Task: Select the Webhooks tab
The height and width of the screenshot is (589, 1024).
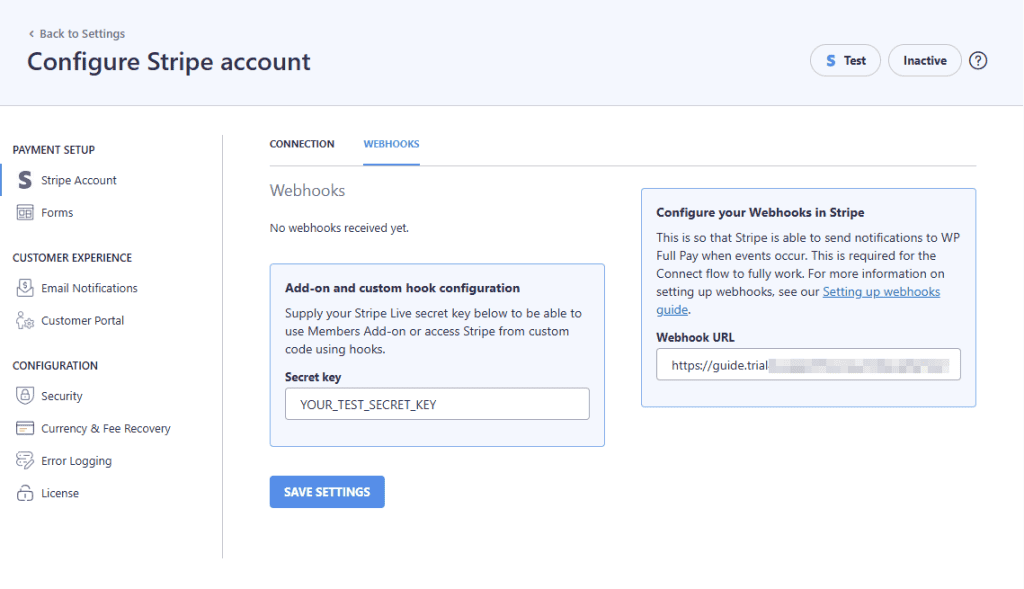Action: coord(390,144)
